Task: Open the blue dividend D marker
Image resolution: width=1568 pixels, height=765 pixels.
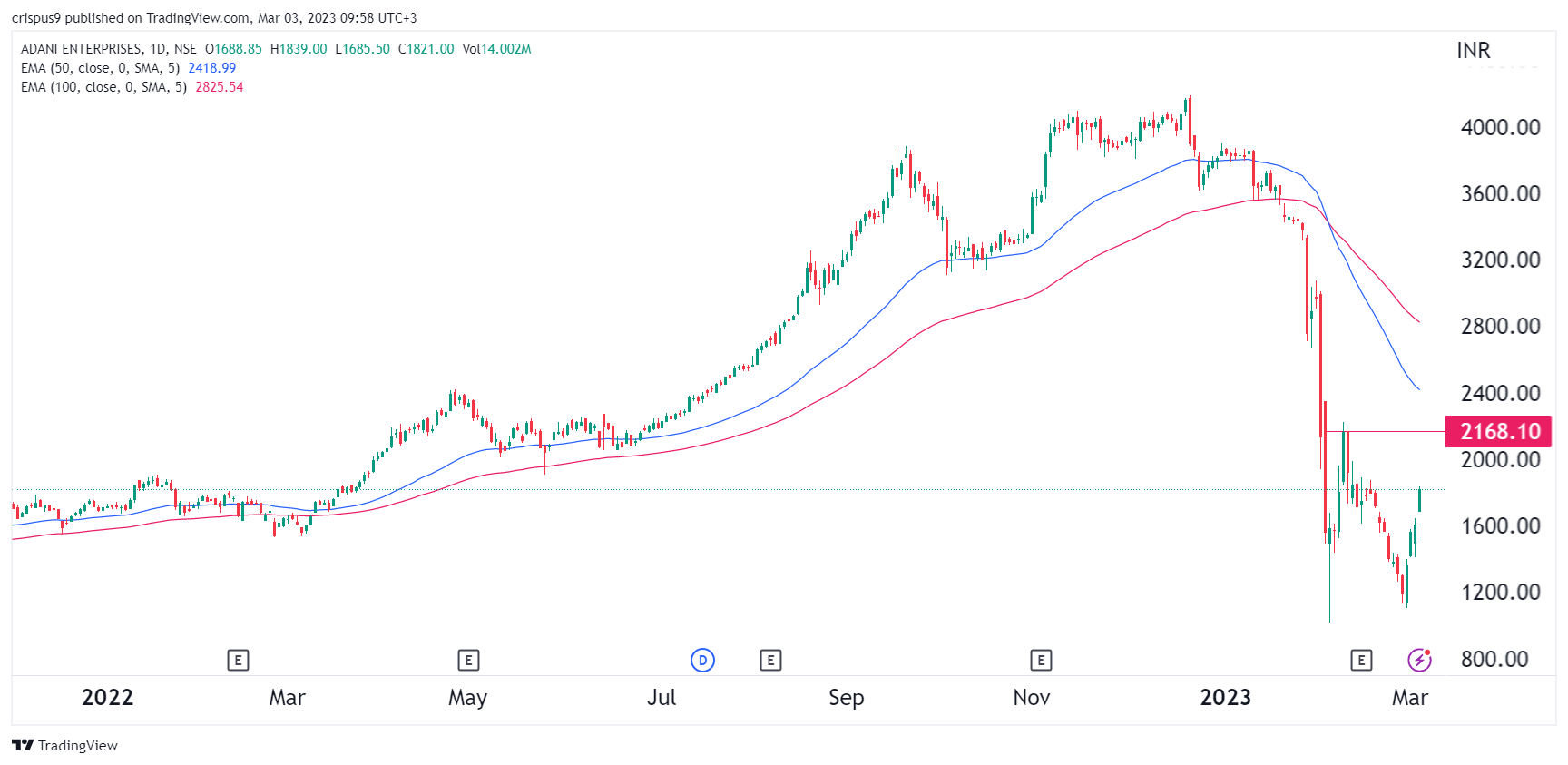Action: pyautogui.click(x=702, y=661)
